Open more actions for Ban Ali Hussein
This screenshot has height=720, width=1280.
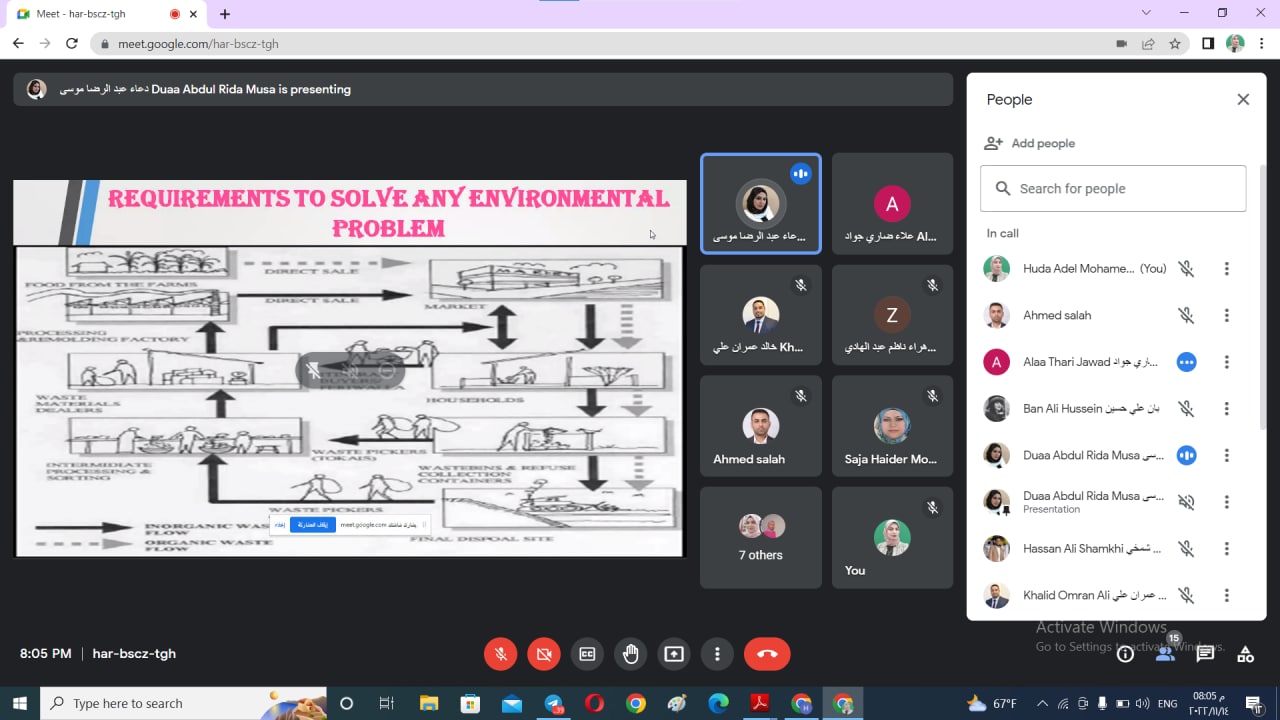coord(1226,408)
